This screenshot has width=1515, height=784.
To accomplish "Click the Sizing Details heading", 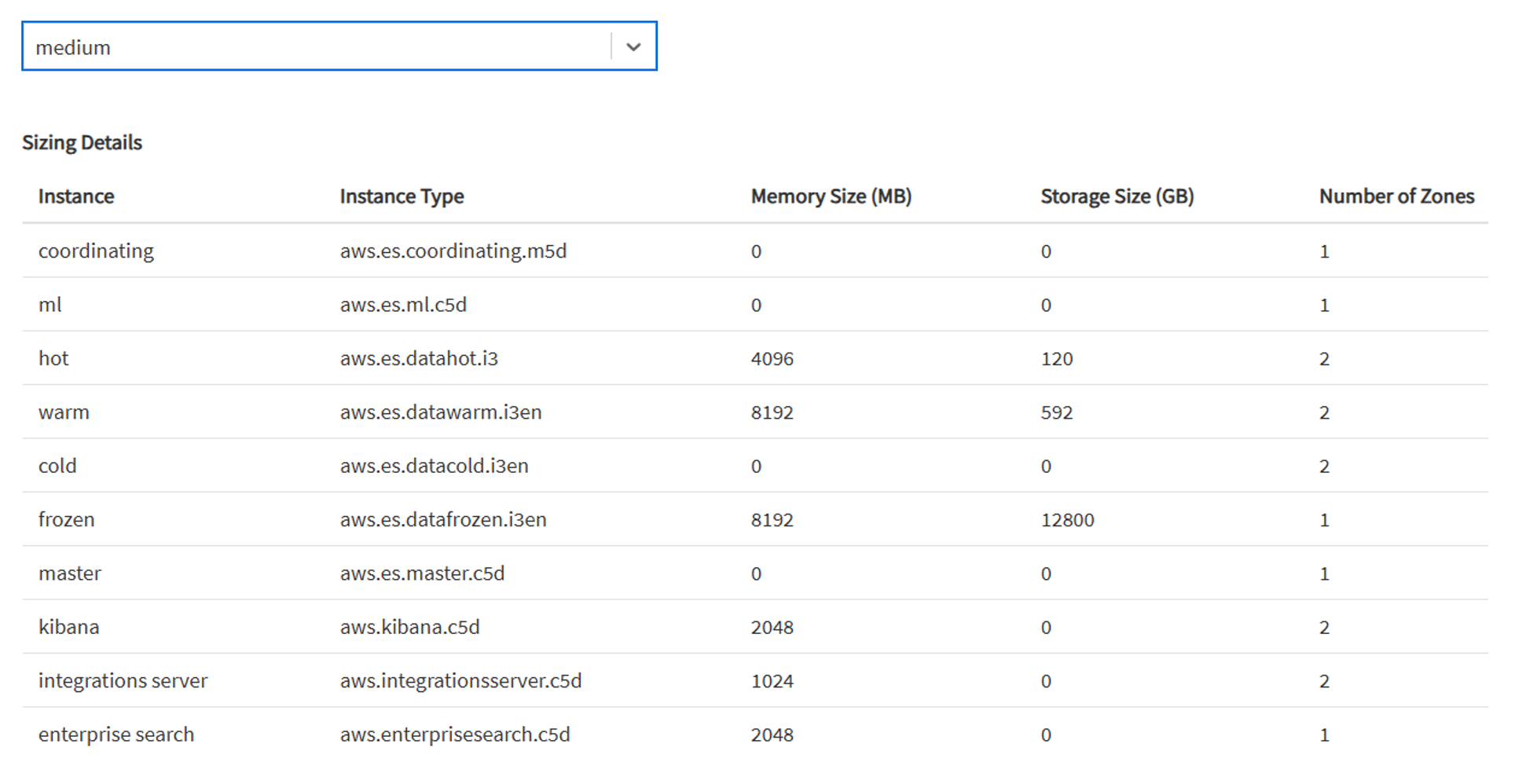I will [x=83, y=142].
